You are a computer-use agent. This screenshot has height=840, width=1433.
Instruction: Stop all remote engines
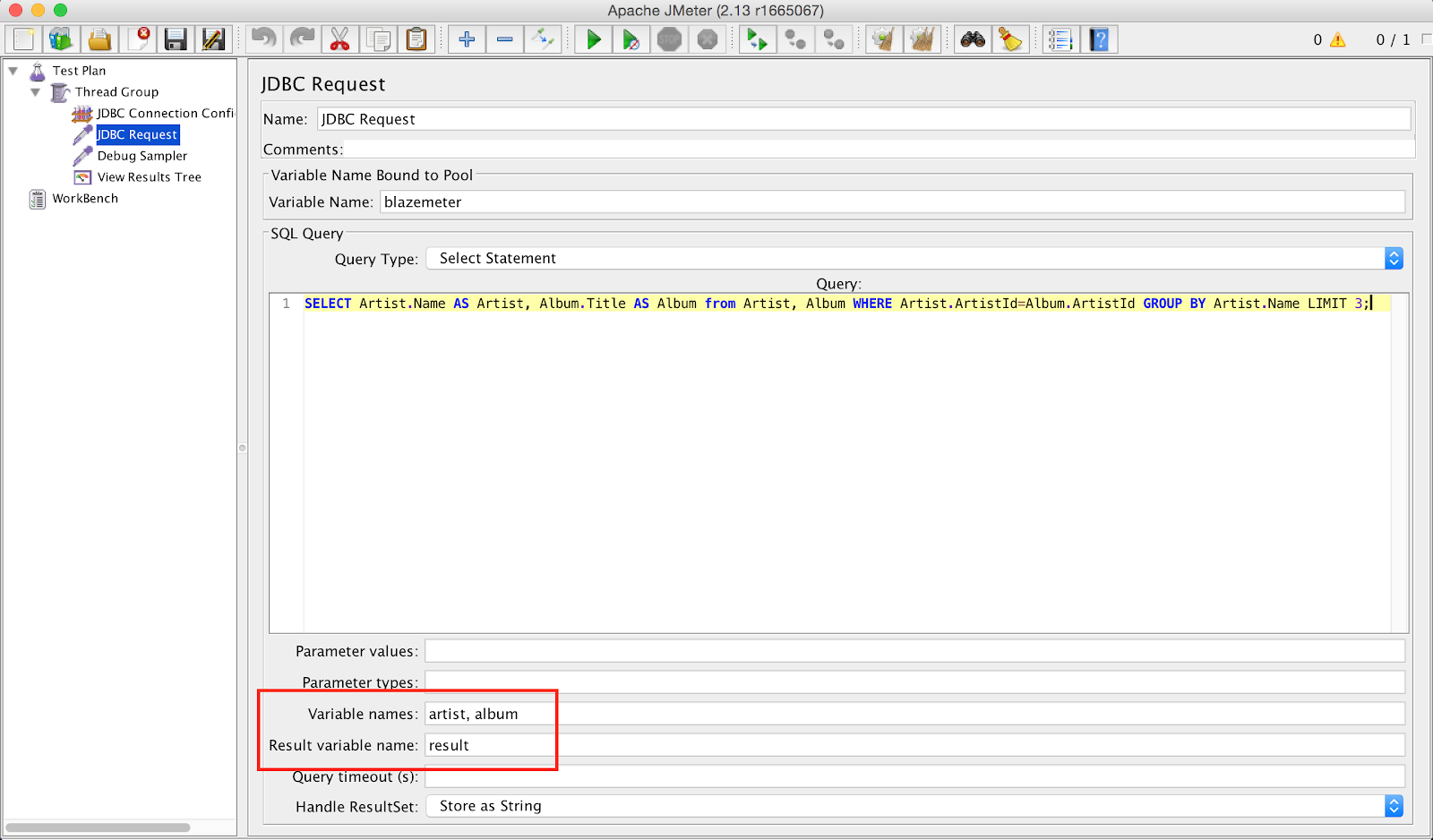coord(795,39)
